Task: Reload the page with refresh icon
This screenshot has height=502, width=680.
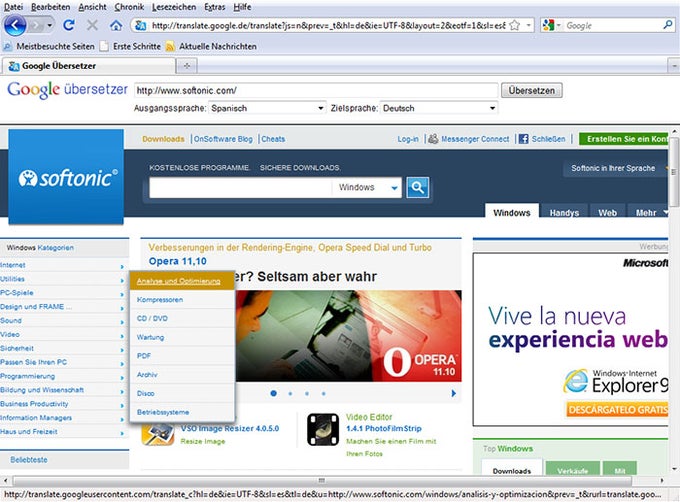Action: tap(69, 25)
